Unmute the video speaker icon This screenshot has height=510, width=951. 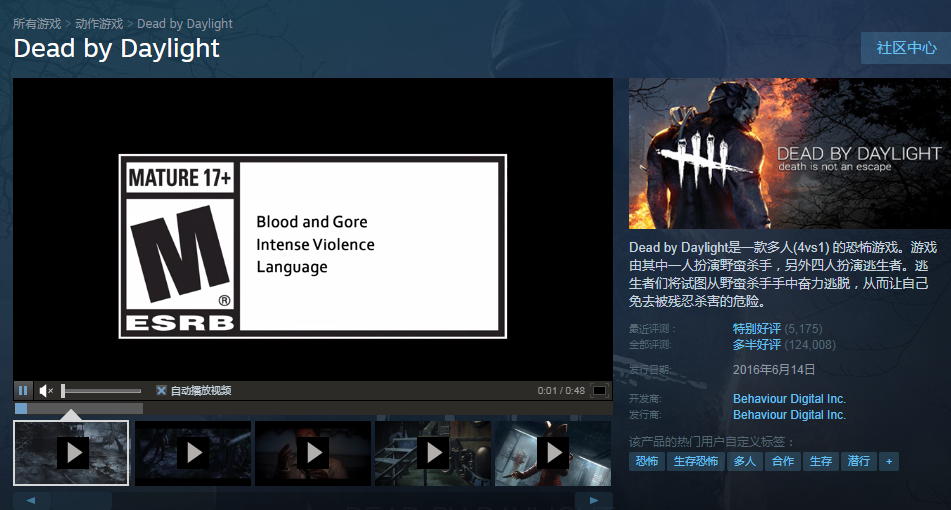click(x=46, y=390)
